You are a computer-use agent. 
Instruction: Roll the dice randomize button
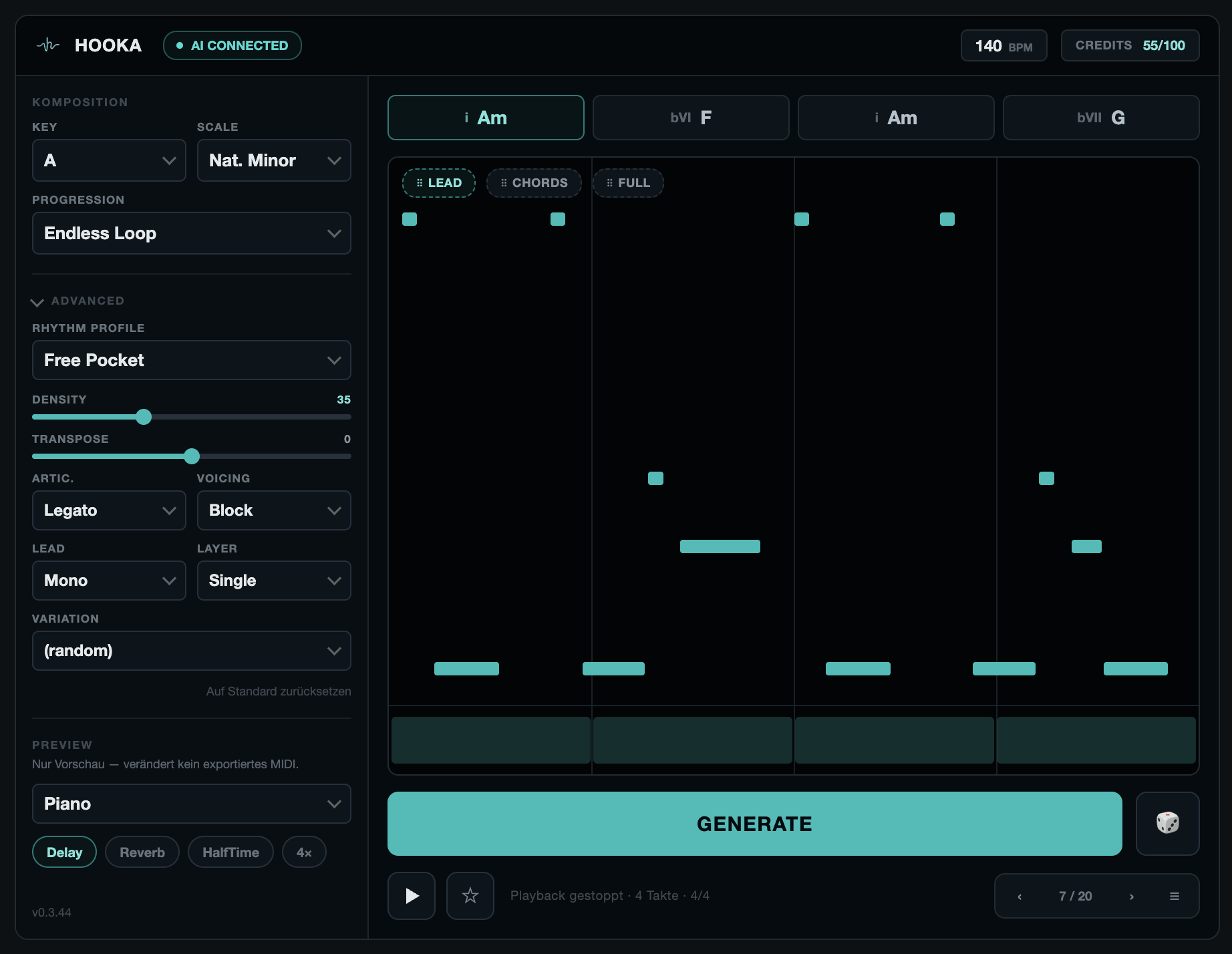1167,823
